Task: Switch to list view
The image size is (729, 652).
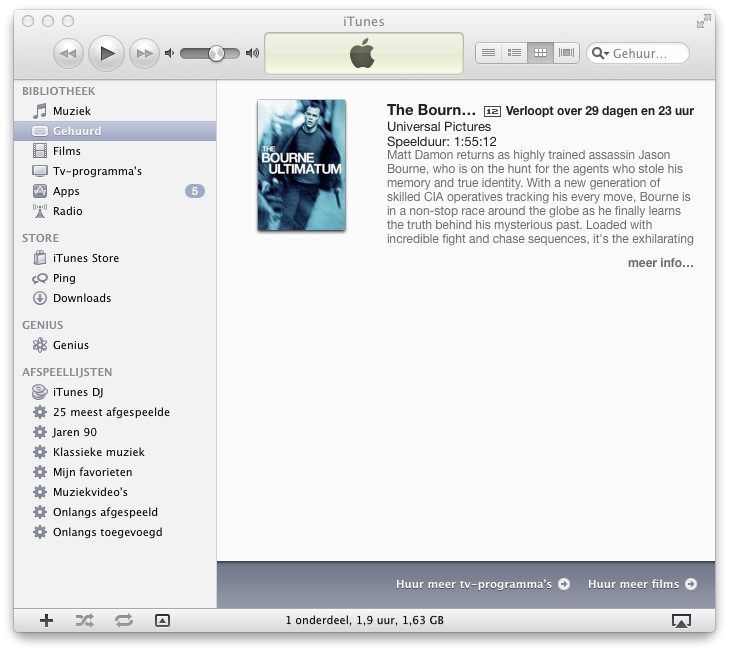Action: point(488,53)
